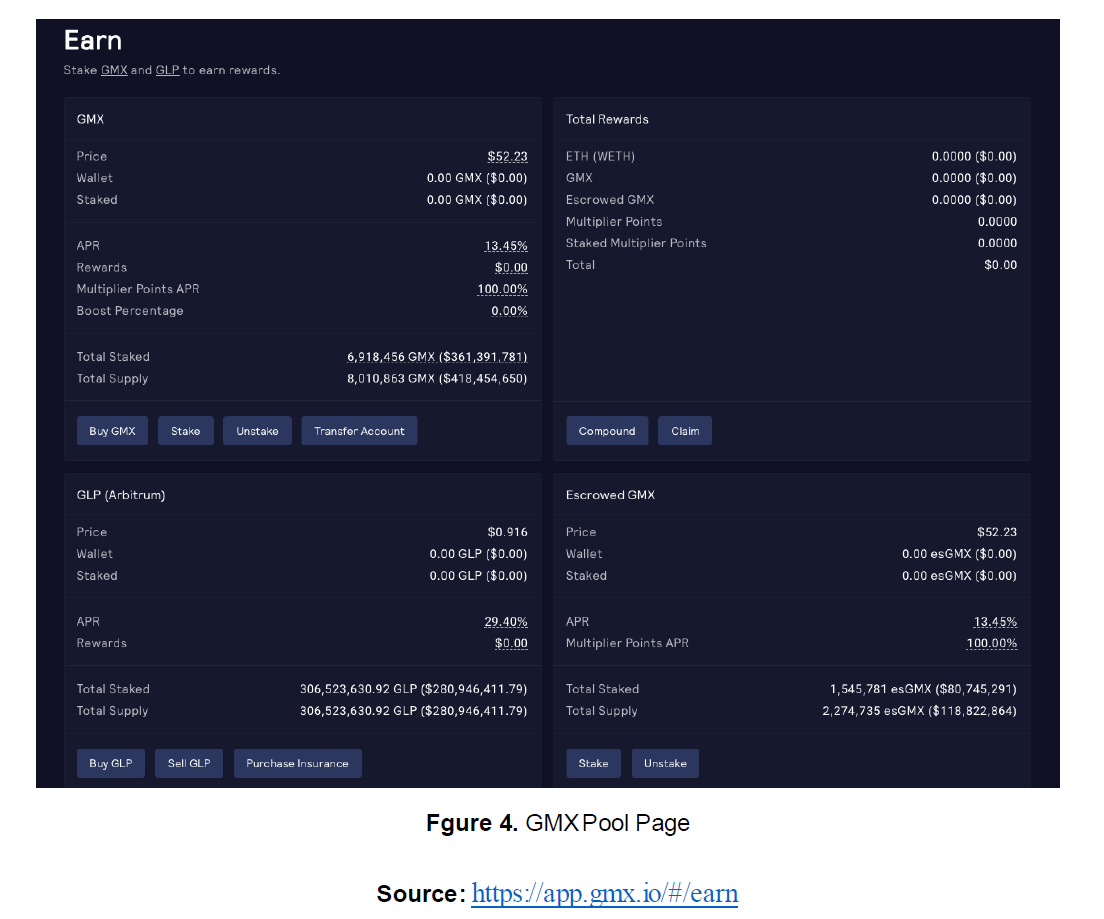The height and width of the screenshot is (919, 1104).
Task: Click GMX Total Supply 8,010,863 GMX value
Action: pos(437,378)
